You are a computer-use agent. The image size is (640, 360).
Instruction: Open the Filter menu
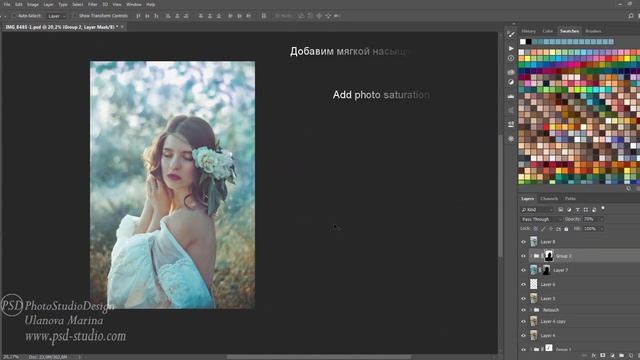(93, 4)
